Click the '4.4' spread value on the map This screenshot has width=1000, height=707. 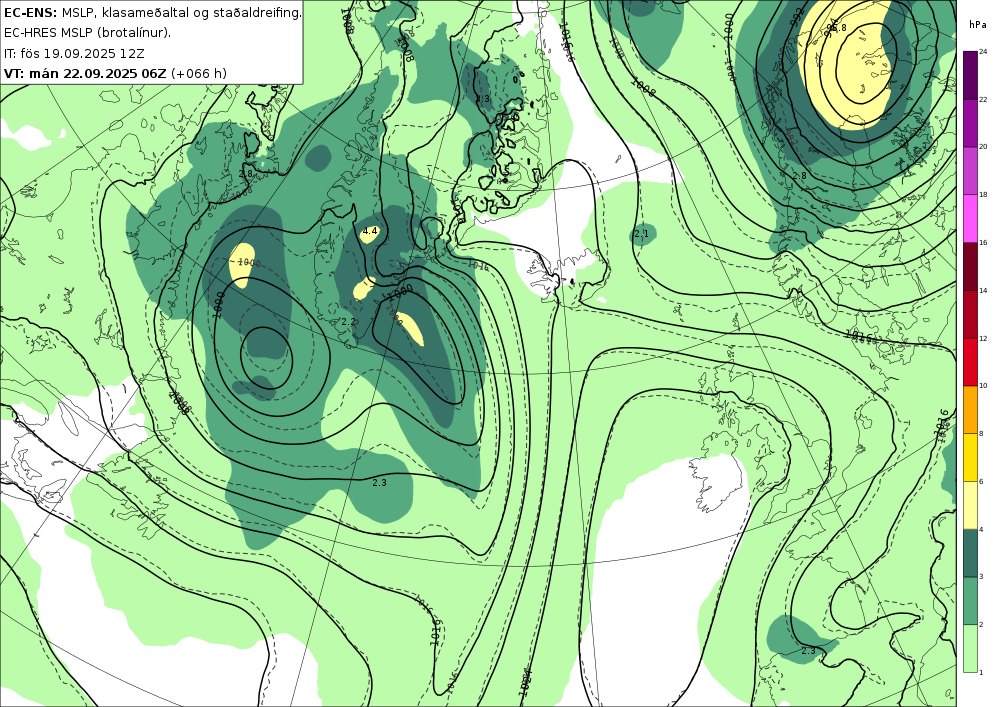coord(370,231)
